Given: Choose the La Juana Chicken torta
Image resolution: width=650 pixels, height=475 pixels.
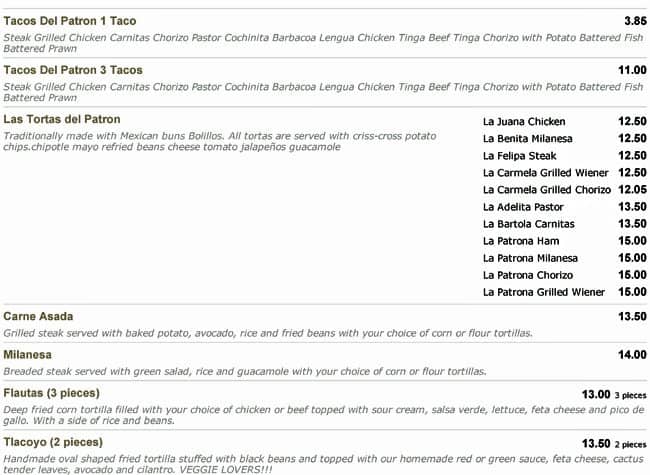Looking at the screenshot, I should point(523,122).
